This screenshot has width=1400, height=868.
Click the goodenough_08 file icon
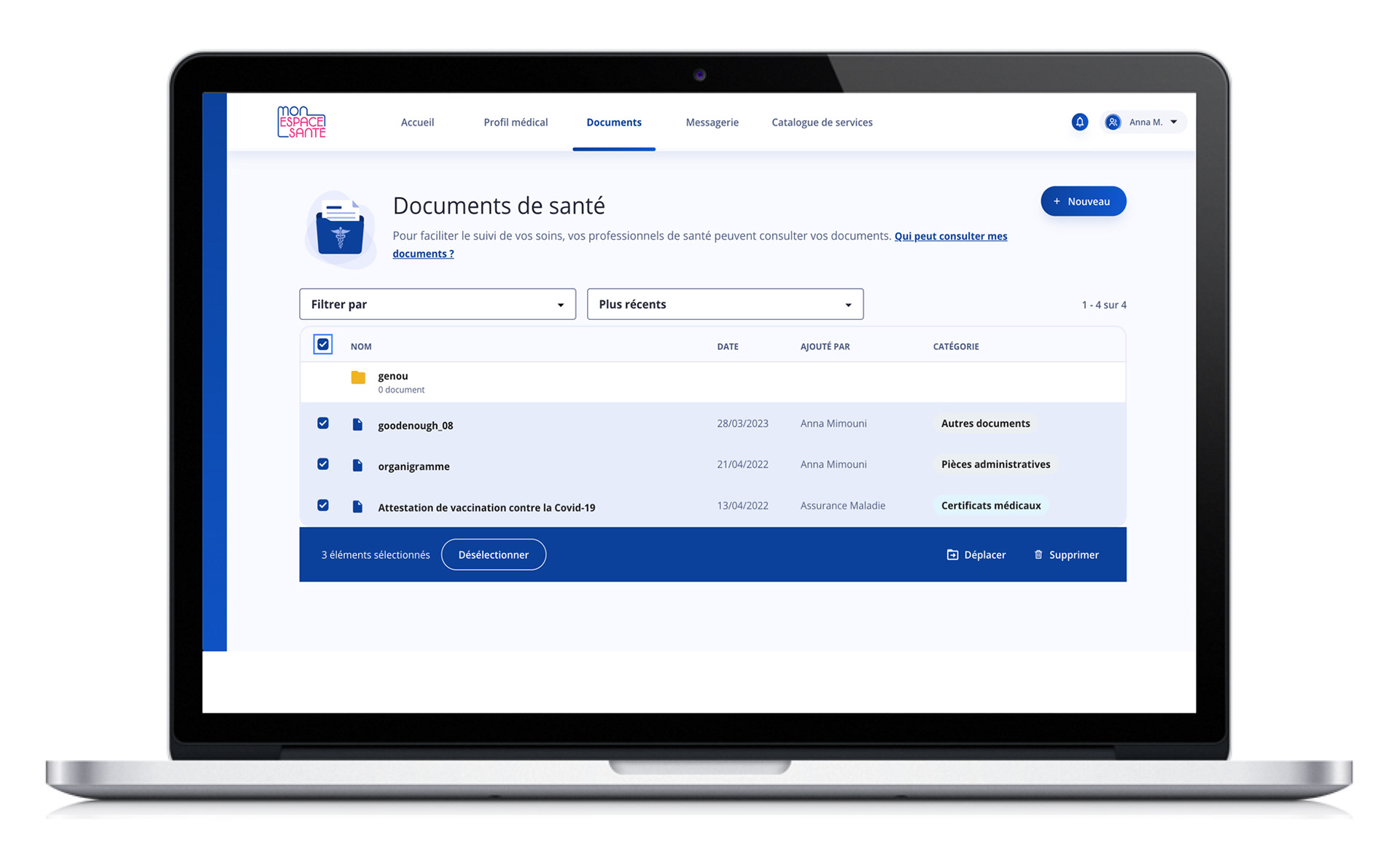pyautogui.click(x=357, y=425)
